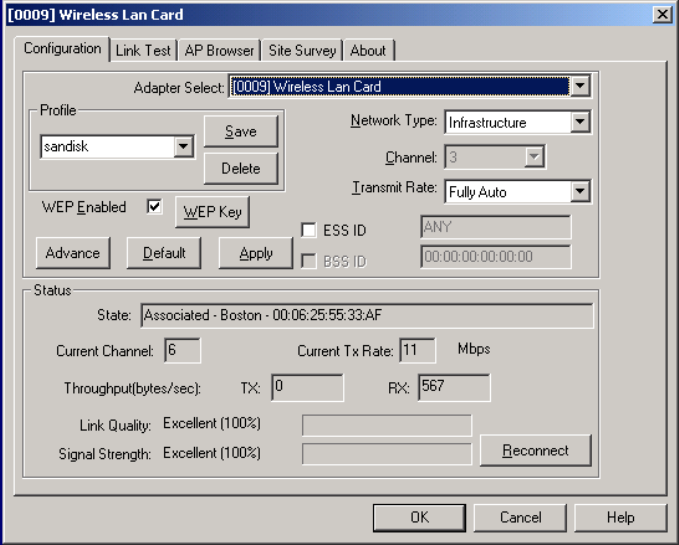
Task: Delete the selected profile
Action: (239, 168)
